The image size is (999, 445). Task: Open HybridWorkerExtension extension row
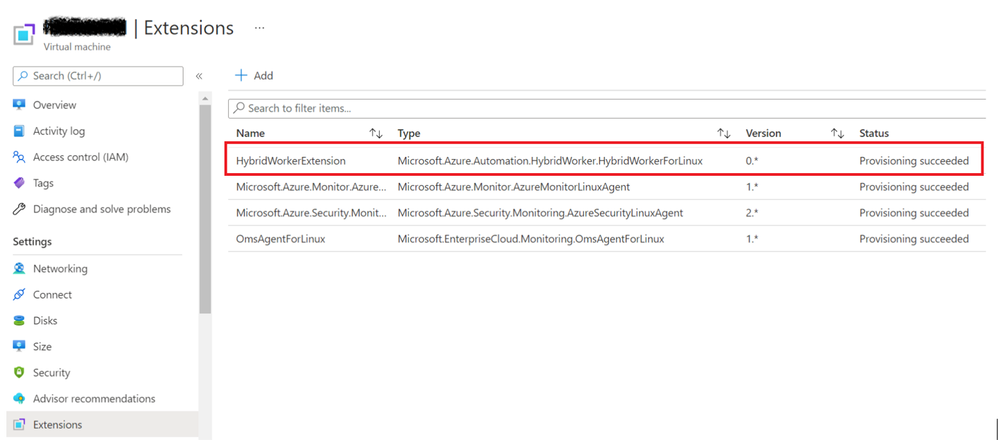pos(607,161)
